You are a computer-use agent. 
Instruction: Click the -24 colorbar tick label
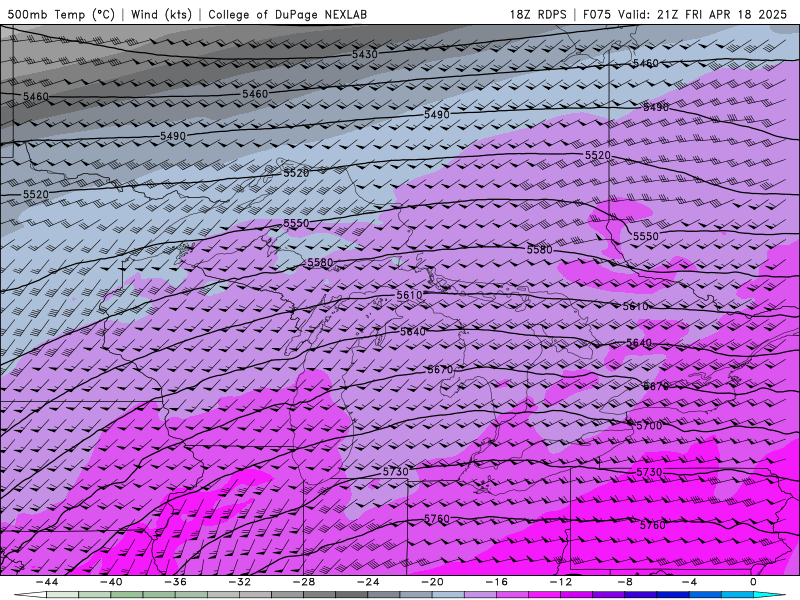[x=368, y=582]
